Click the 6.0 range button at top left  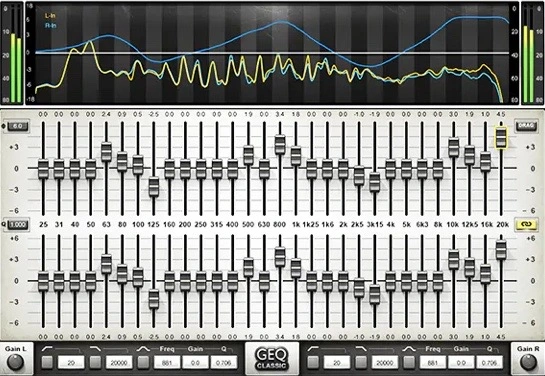coord(17,126)
